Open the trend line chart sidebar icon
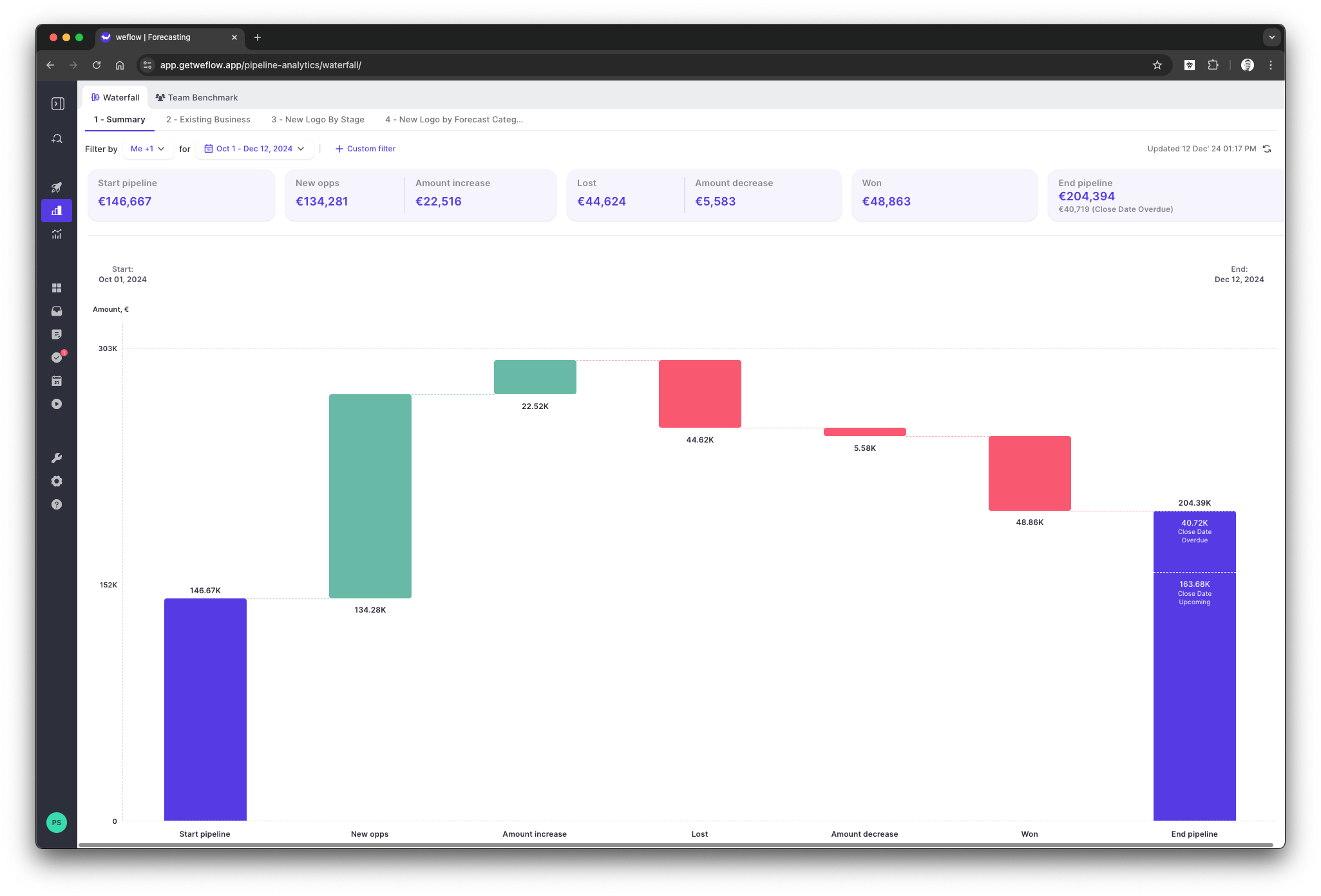Image resolution: width=1321 pixels, height=896 pixels. 57,234
